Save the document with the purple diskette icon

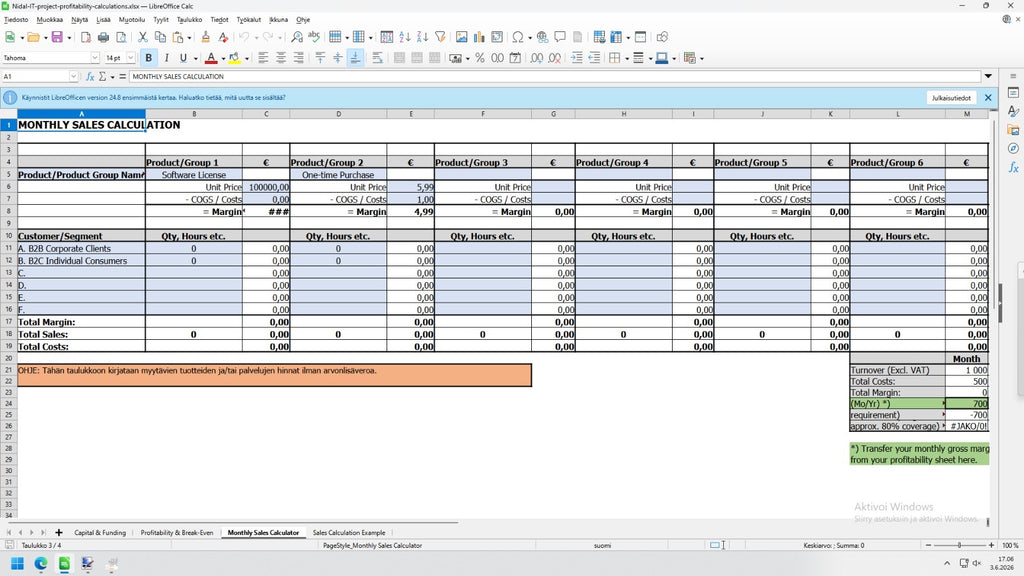[x=57, y=37]
